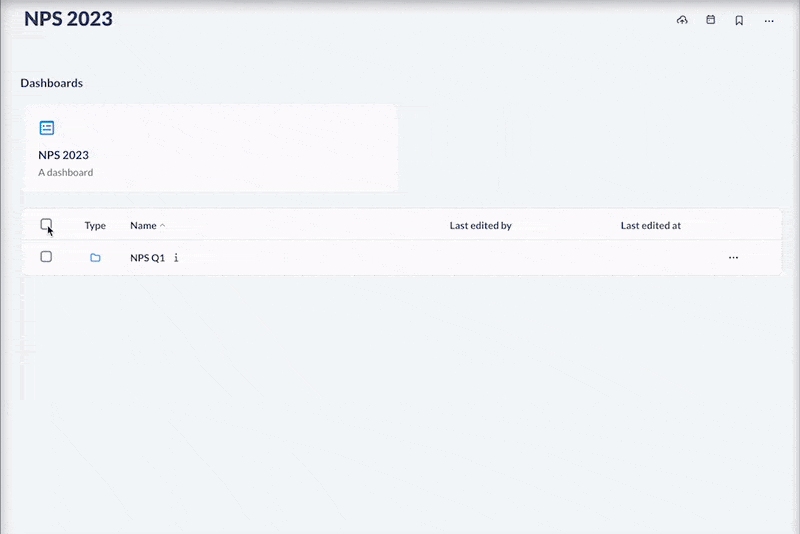Open the events calendar icon
Screen dimensions: 800x534
[710, 20]
